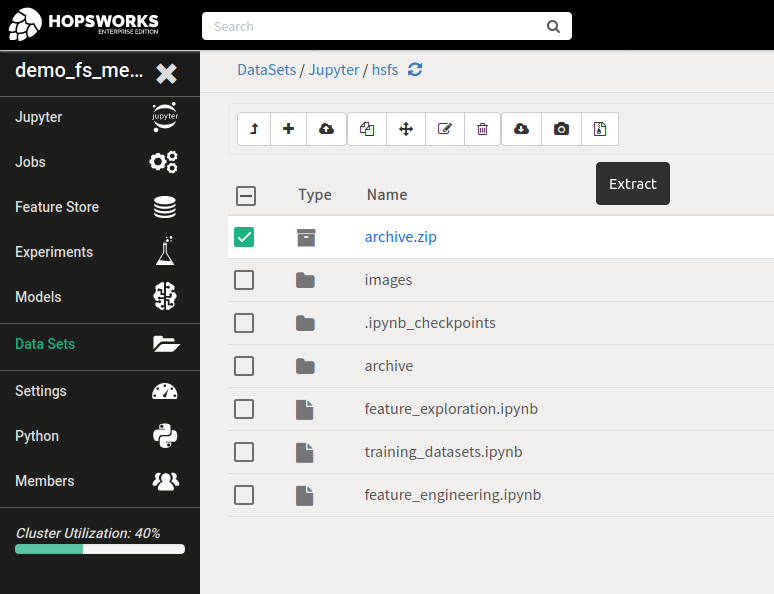Click the plus icon to create new

(288, 129)
